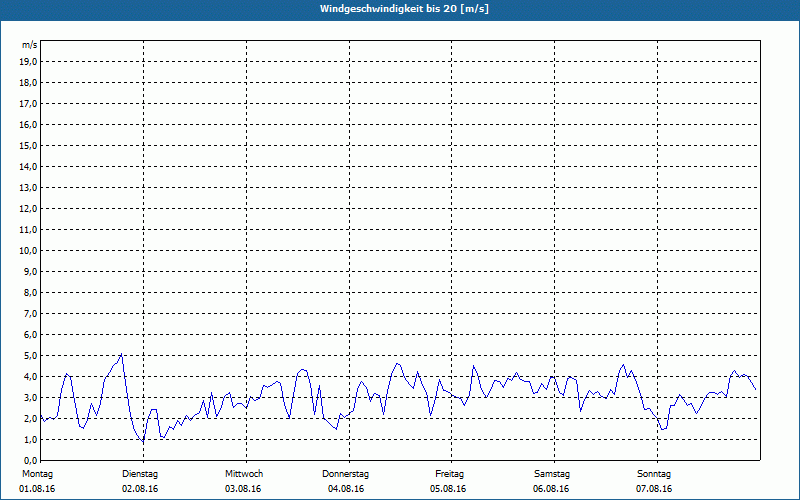Click the '8,0' y-axis label
Screen dimensions: 800x500
pos(30,293)
